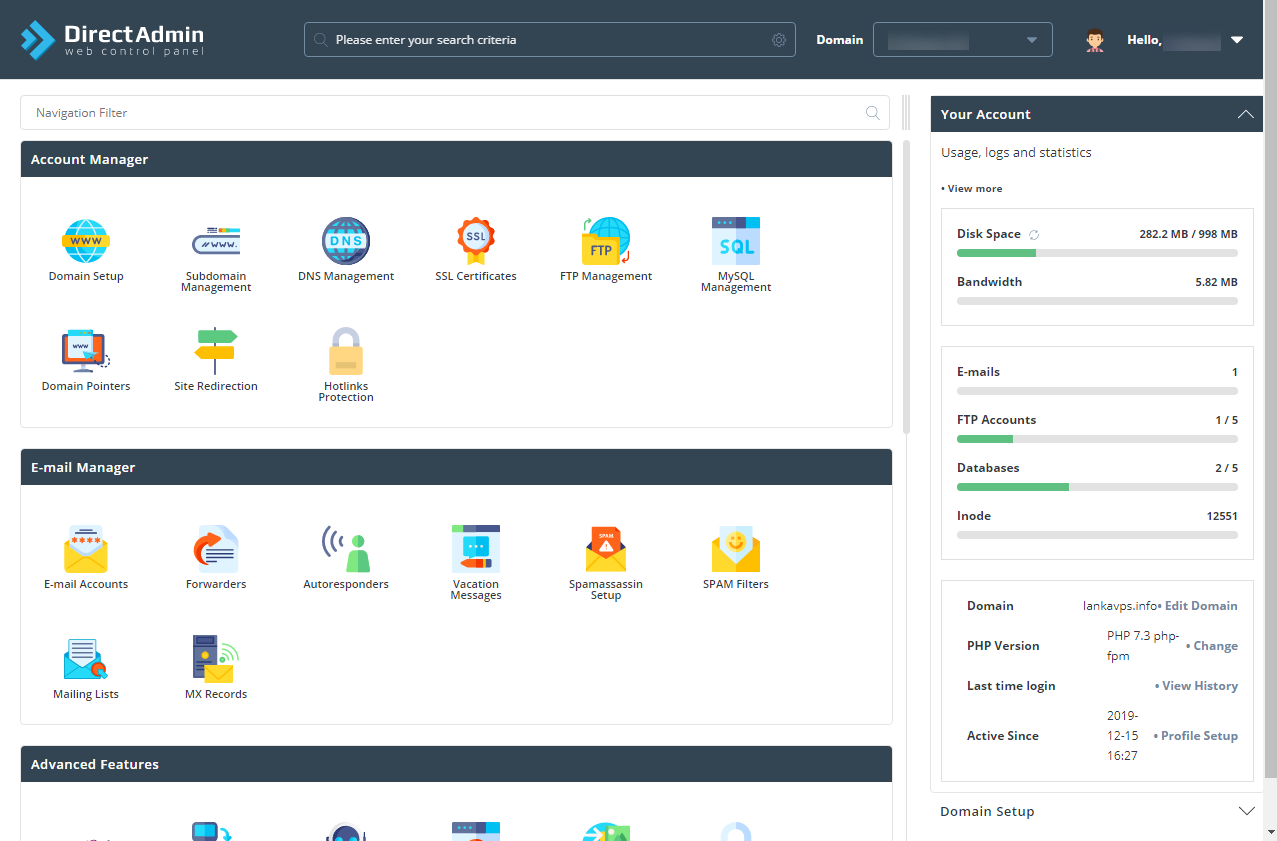Open MySQL Management icon
The width and height of the screenshot is (1277, 841).
click(x=736, y=241)
